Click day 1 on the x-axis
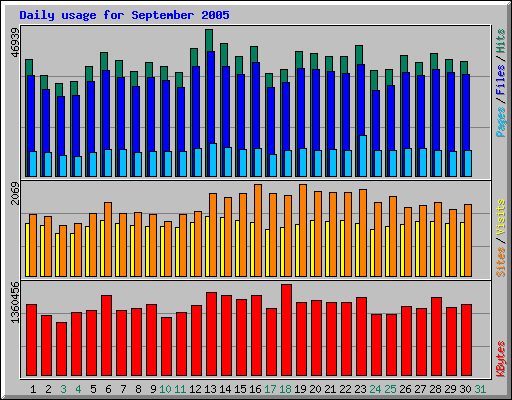512x400 pixels. point(33,389)
